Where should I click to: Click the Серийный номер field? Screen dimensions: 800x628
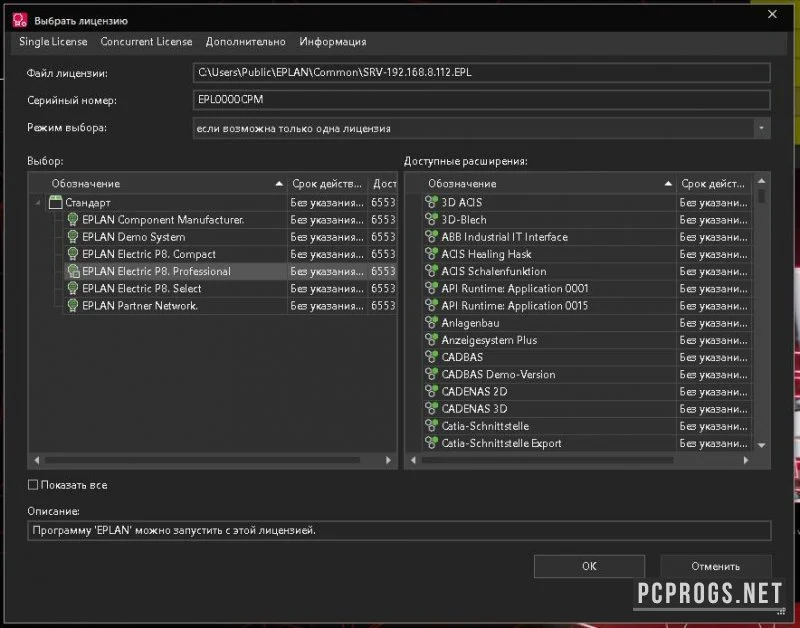click(x=481, y=100)
